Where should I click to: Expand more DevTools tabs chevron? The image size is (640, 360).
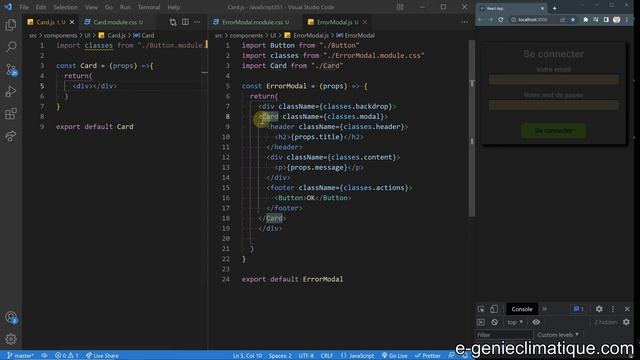coord(544,309)
